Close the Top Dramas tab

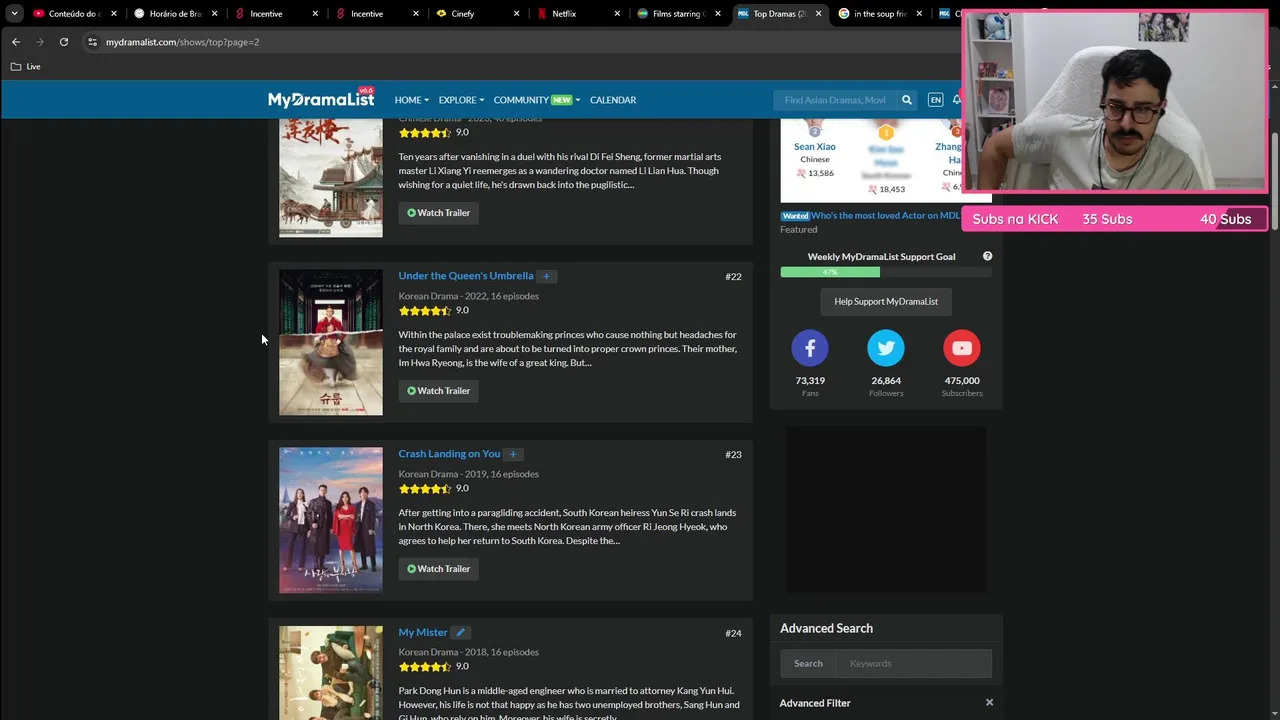819,14
